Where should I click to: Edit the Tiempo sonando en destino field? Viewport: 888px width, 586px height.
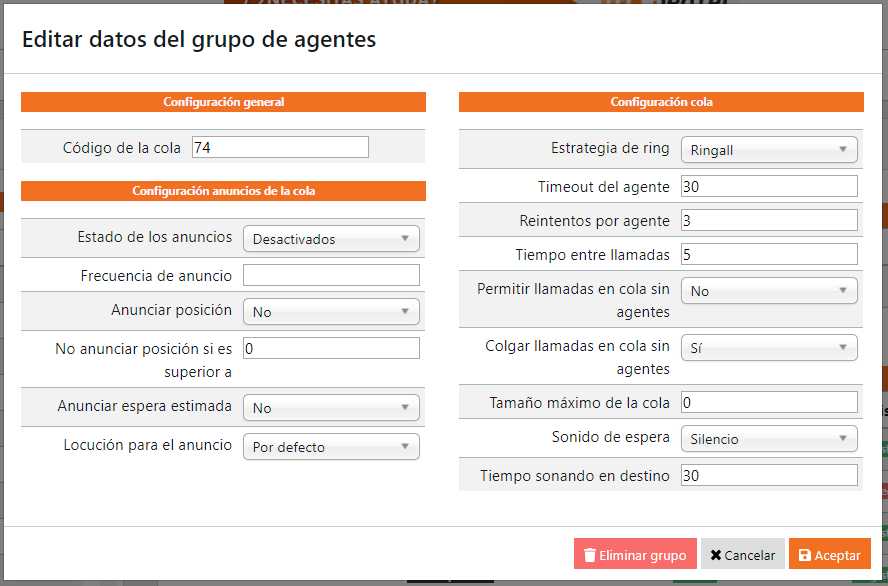pos(769,475)
